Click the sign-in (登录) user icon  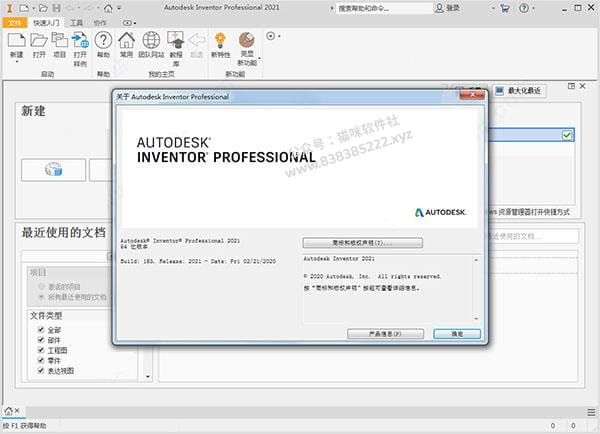click(x=440, y=8)
